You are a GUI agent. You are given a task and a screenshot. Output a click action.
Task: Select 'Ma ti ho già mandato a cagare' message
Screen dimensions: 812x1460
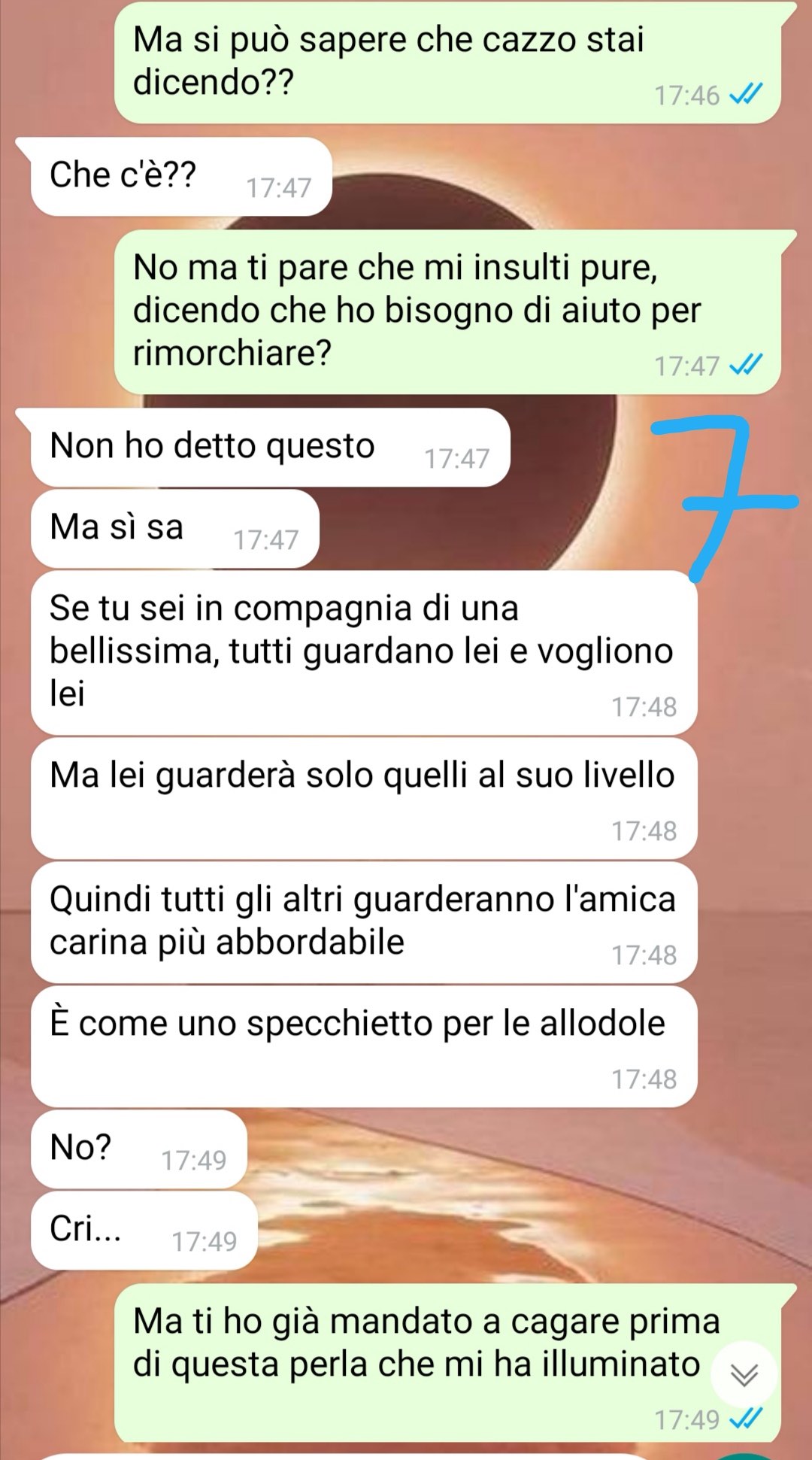pyautogui.click(x=447, y=1363)
